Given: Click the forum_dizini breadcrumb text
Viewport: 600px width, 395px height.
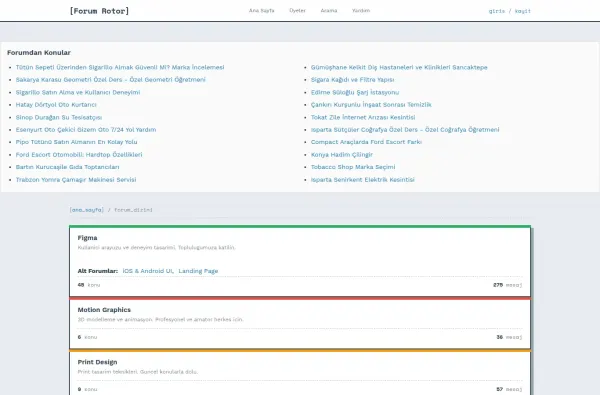Looking at the screenshot, I should pyautogui.click(x=133, y=210).
